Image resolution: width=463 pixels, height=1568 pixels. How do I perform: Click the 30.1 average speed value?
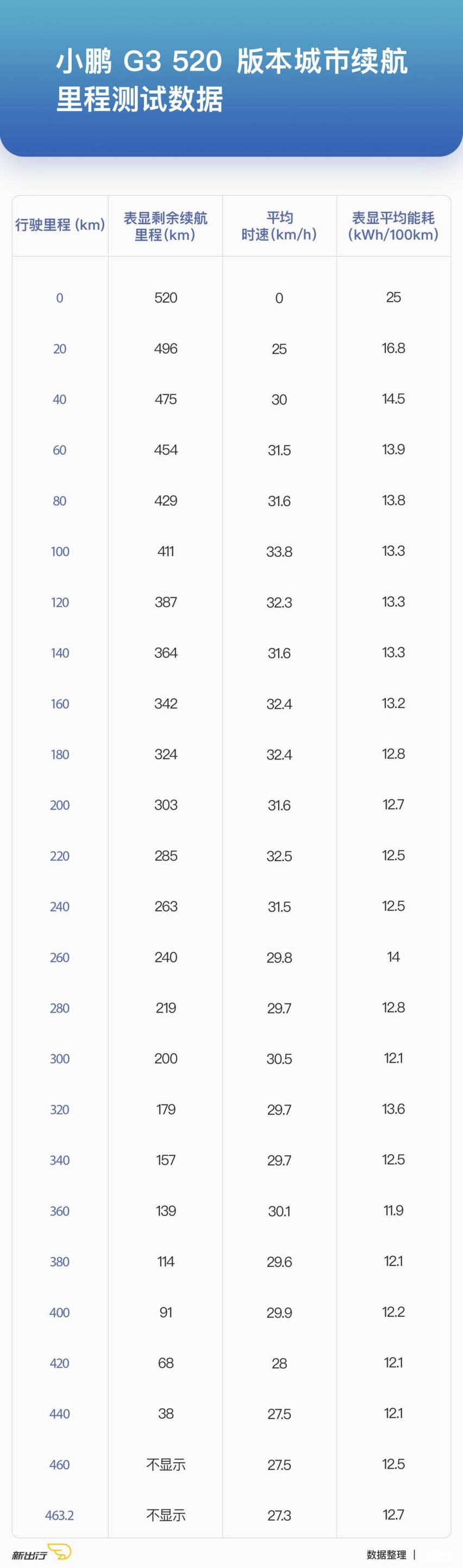point(279,1211)
